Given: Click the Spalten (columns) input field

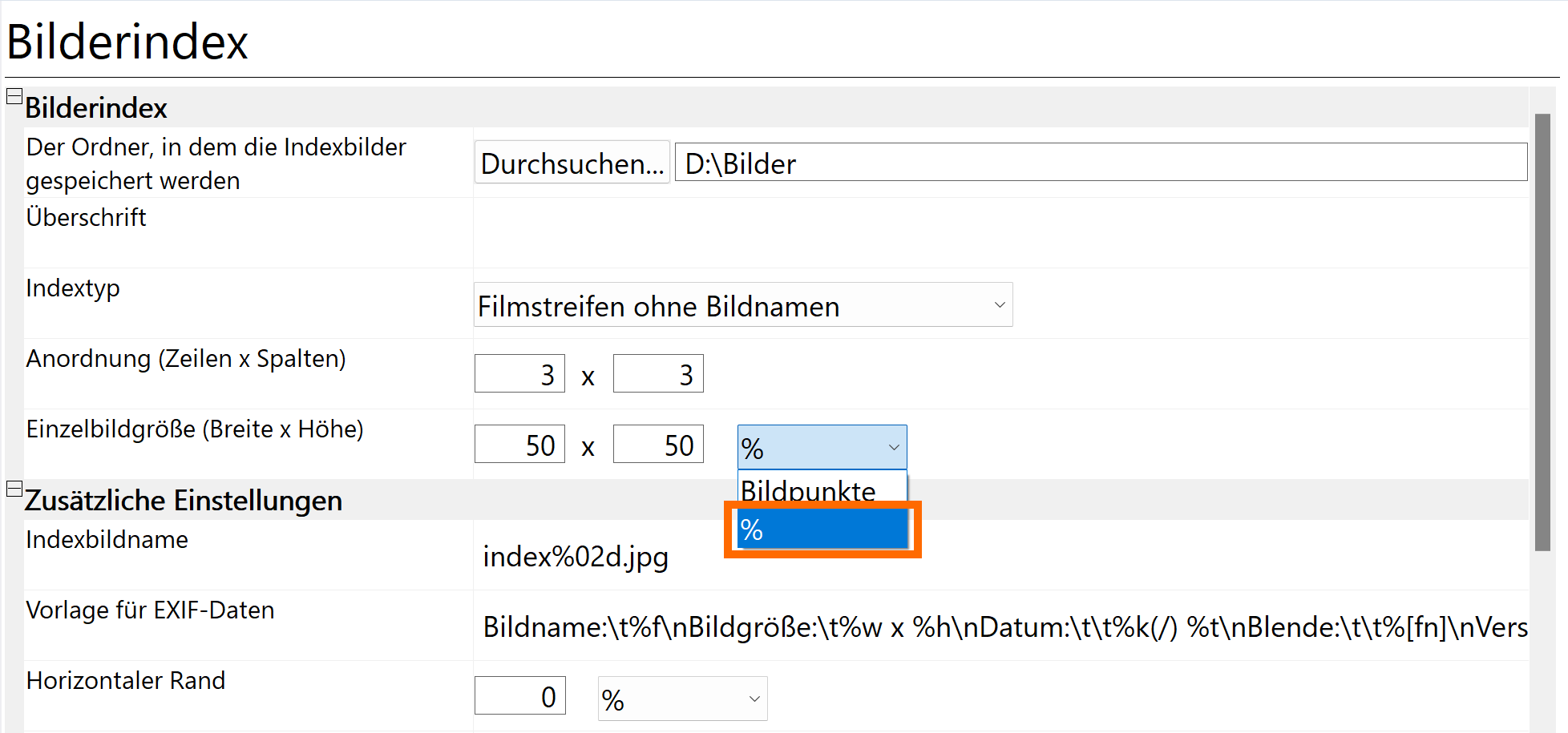Looking at the screenshot, I should [658, 374].
